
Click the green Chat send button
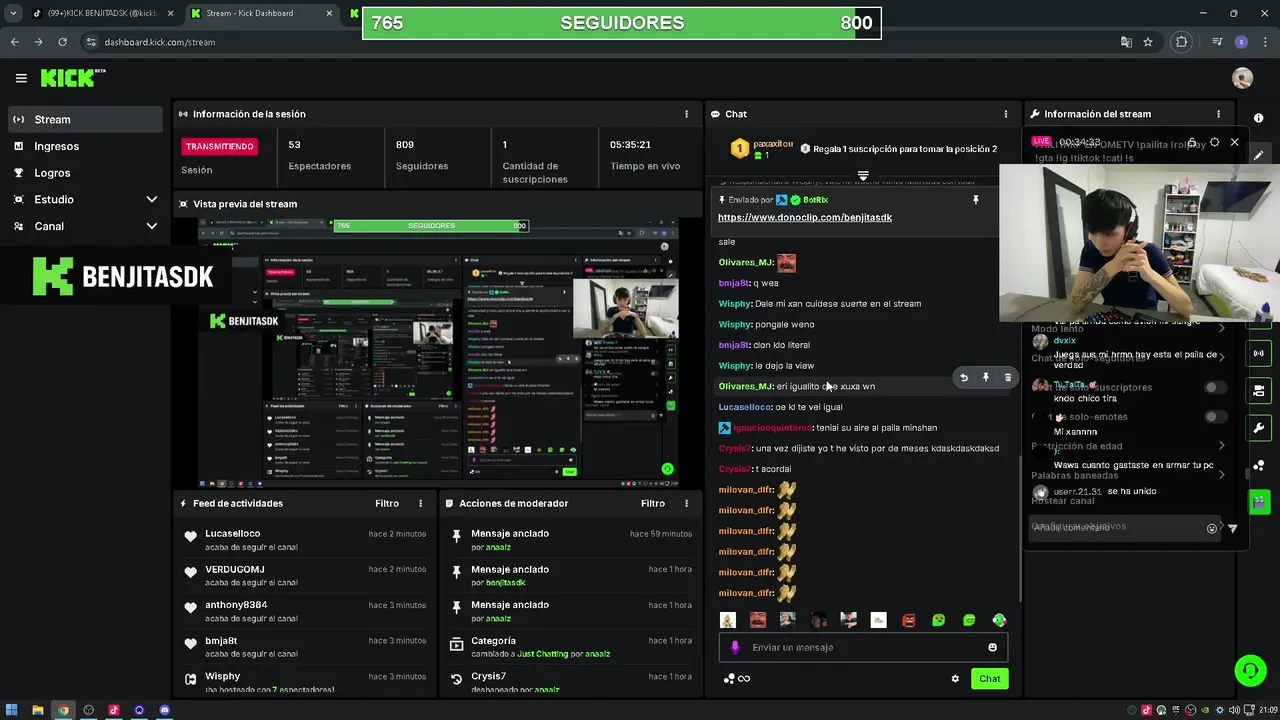[x=989, y=679]
